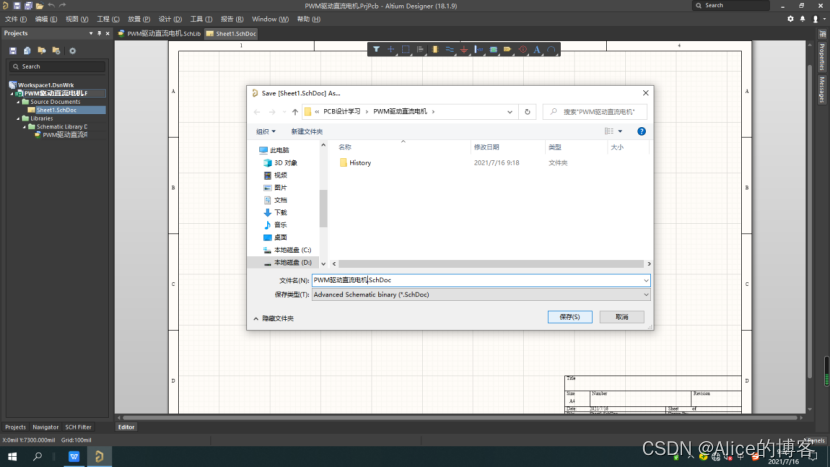Switch to the Navigator panel tab
Viewport: 831px width, 468px height.
pyautogui.click(x=46, y=427)
